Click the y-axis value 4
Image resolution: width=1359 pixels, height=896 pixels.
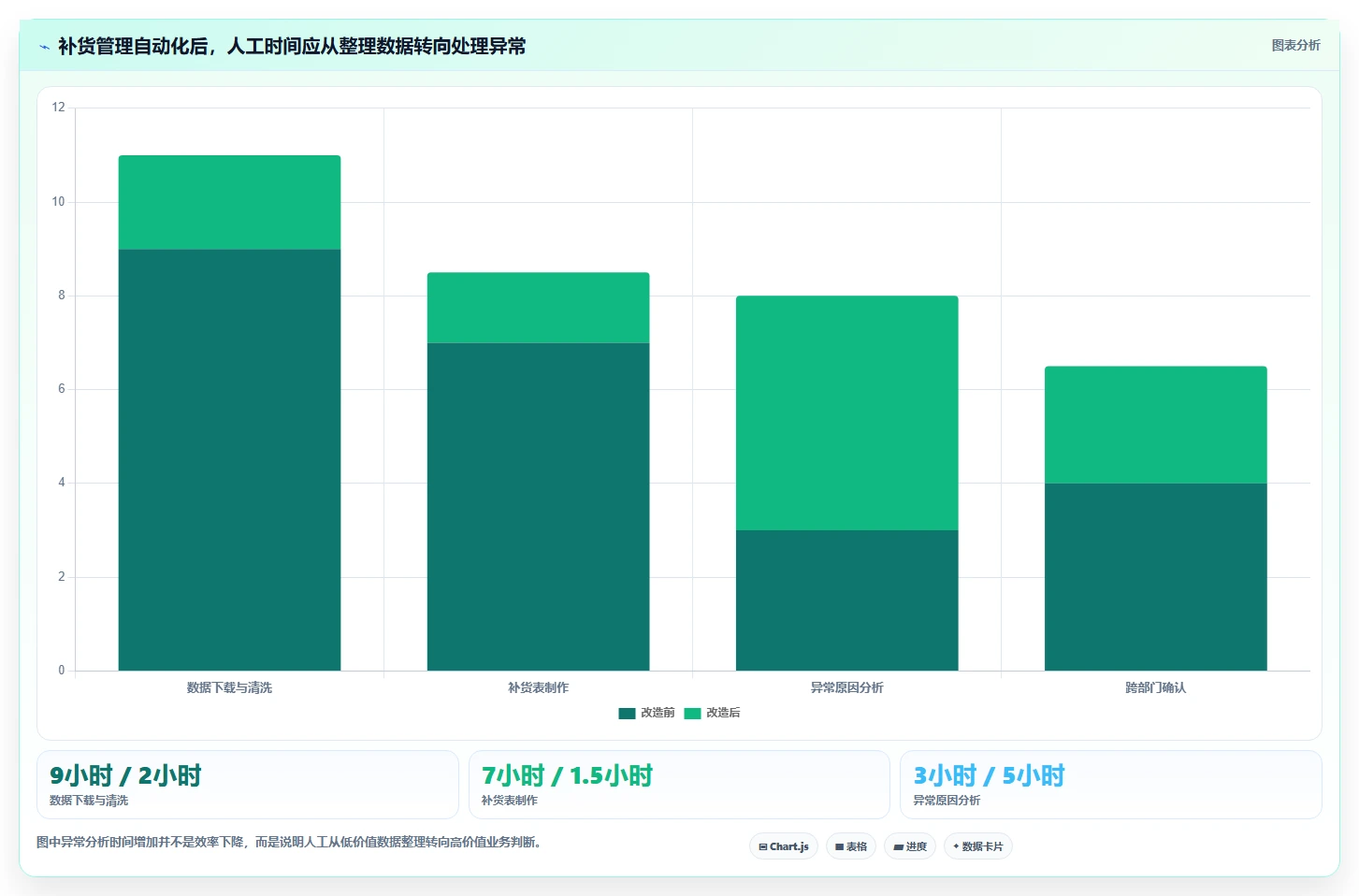click(62, 483)
